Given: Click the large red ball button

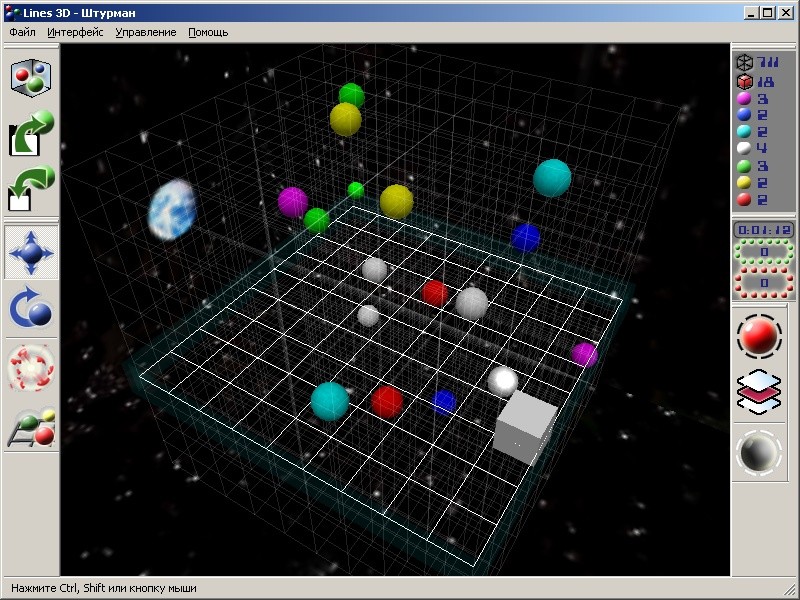Looking at the screenshot, I should point(759,336).
